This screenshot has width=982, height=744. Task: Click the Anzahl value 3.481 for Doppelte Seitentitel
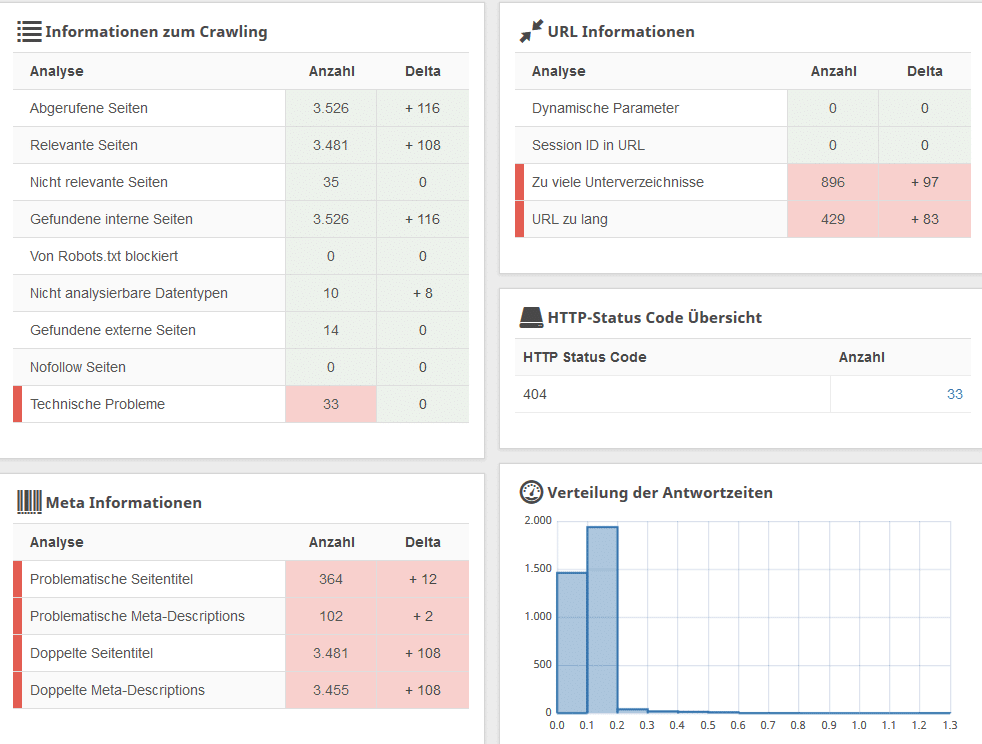click(x=331, y=653)
